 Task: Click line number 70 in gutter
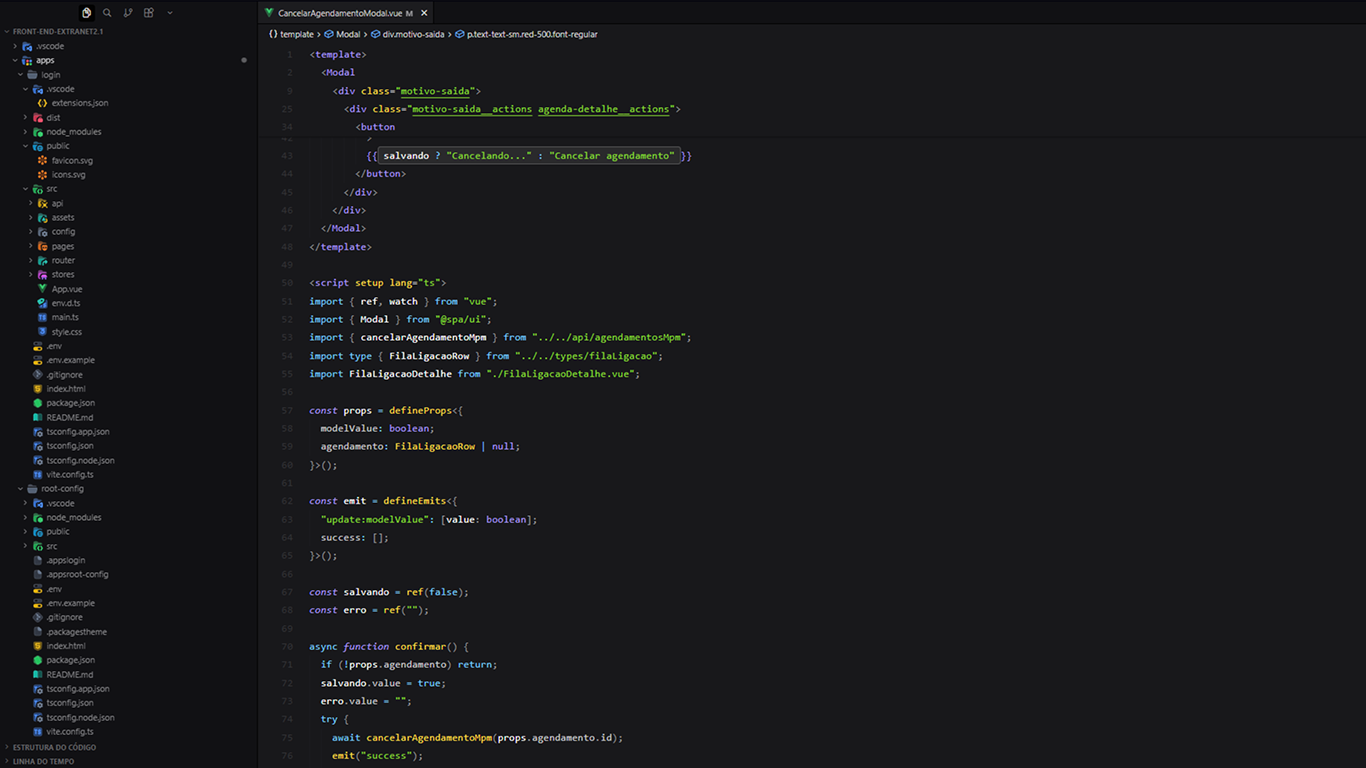point(288,647)
